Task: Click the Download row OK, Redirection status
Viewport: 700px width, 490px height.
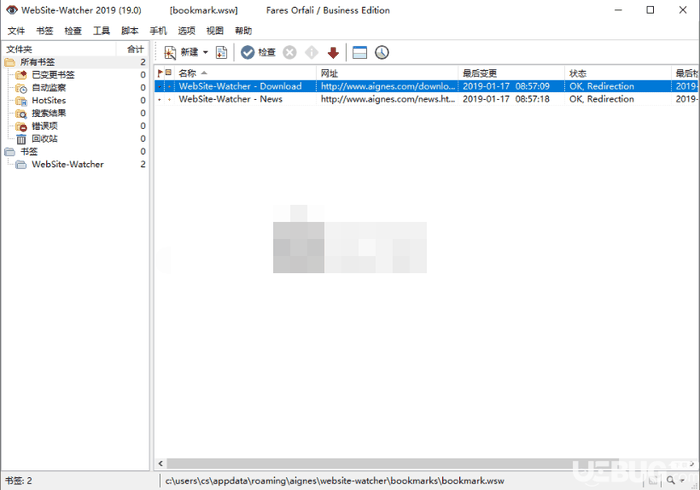Action: point(601,86)
